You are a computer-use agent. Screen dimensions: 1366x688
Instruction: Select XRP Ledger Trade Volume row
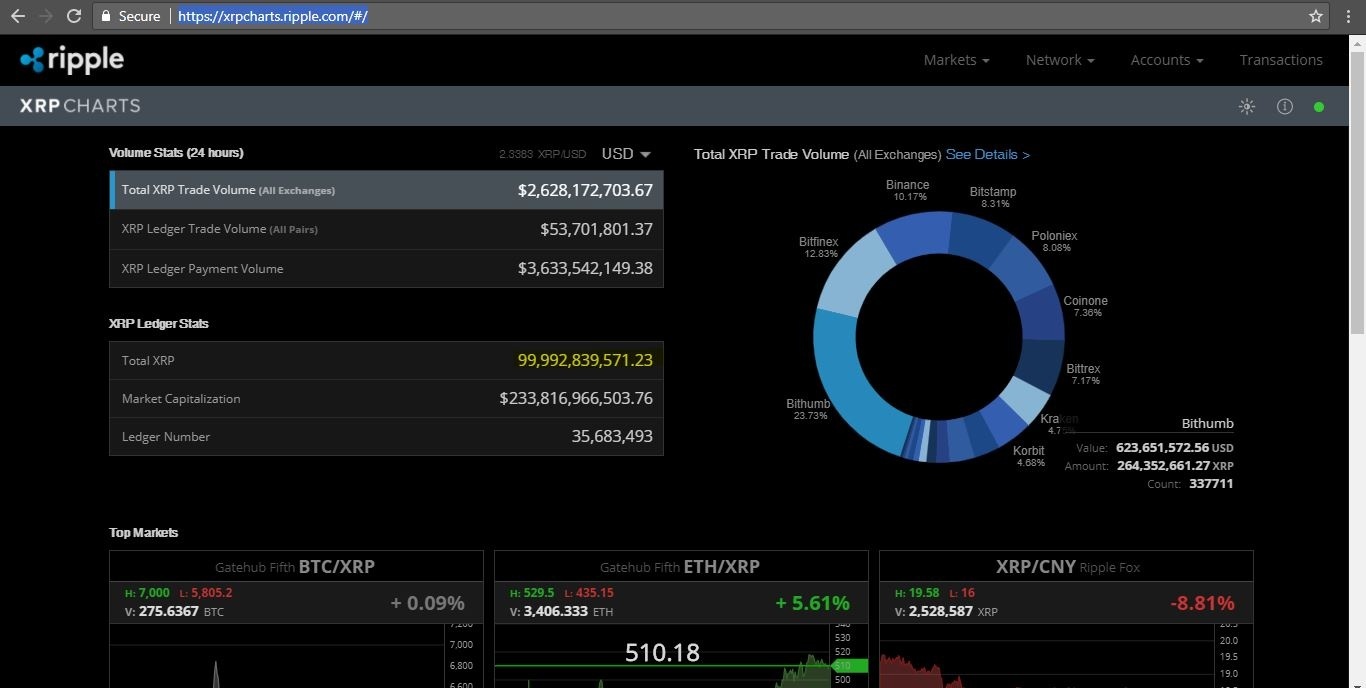[x=386, y=229]
